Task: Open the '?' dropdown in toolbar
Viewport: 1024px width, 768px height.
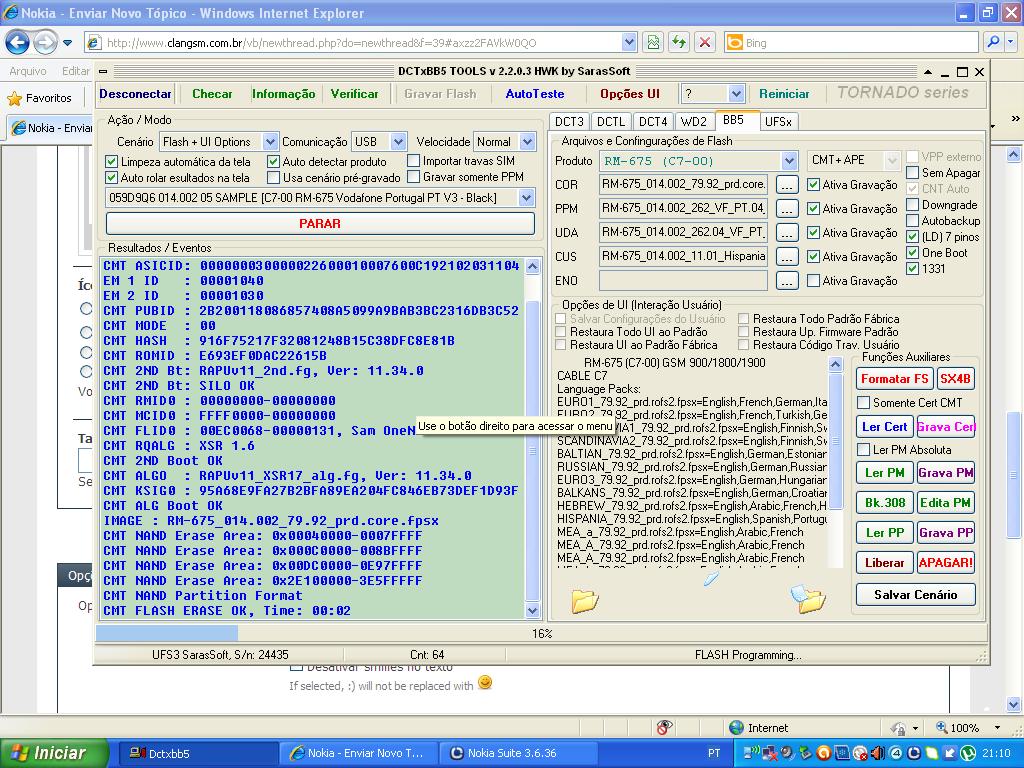Action: (736, 94)
